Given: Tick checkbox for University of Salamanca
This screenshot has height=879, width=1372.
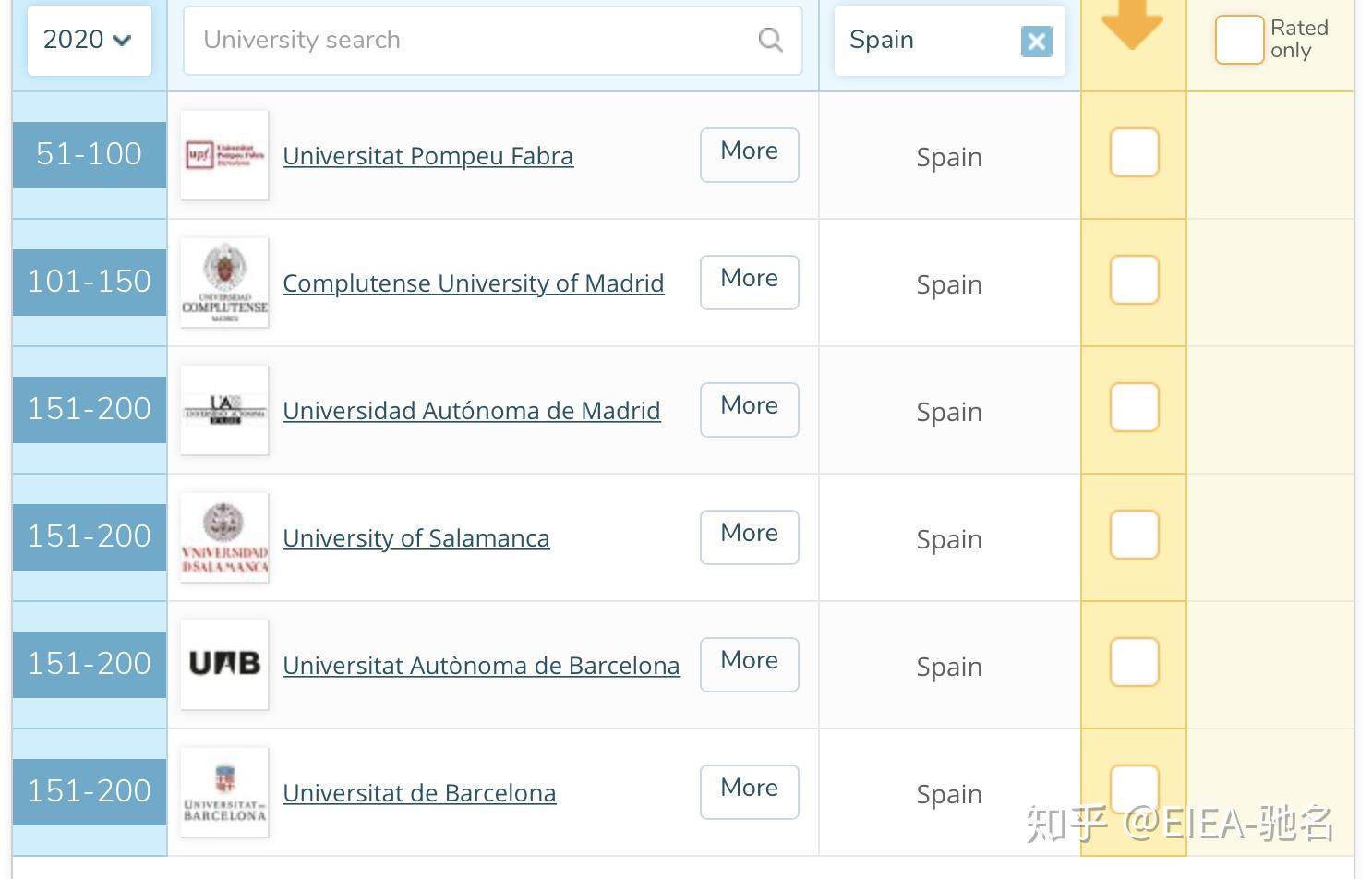Looking at the screenshot, I should 1134,535.
